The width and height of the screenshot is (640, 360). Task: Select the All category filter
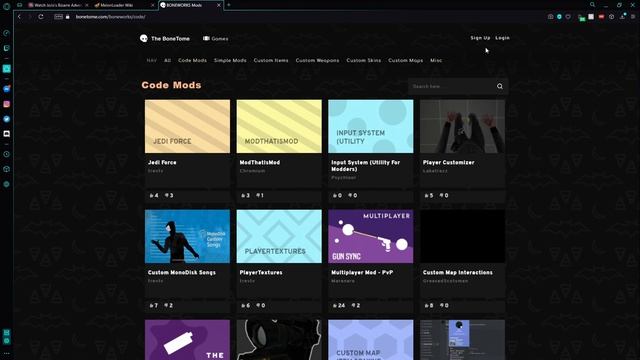pos(167,60)
